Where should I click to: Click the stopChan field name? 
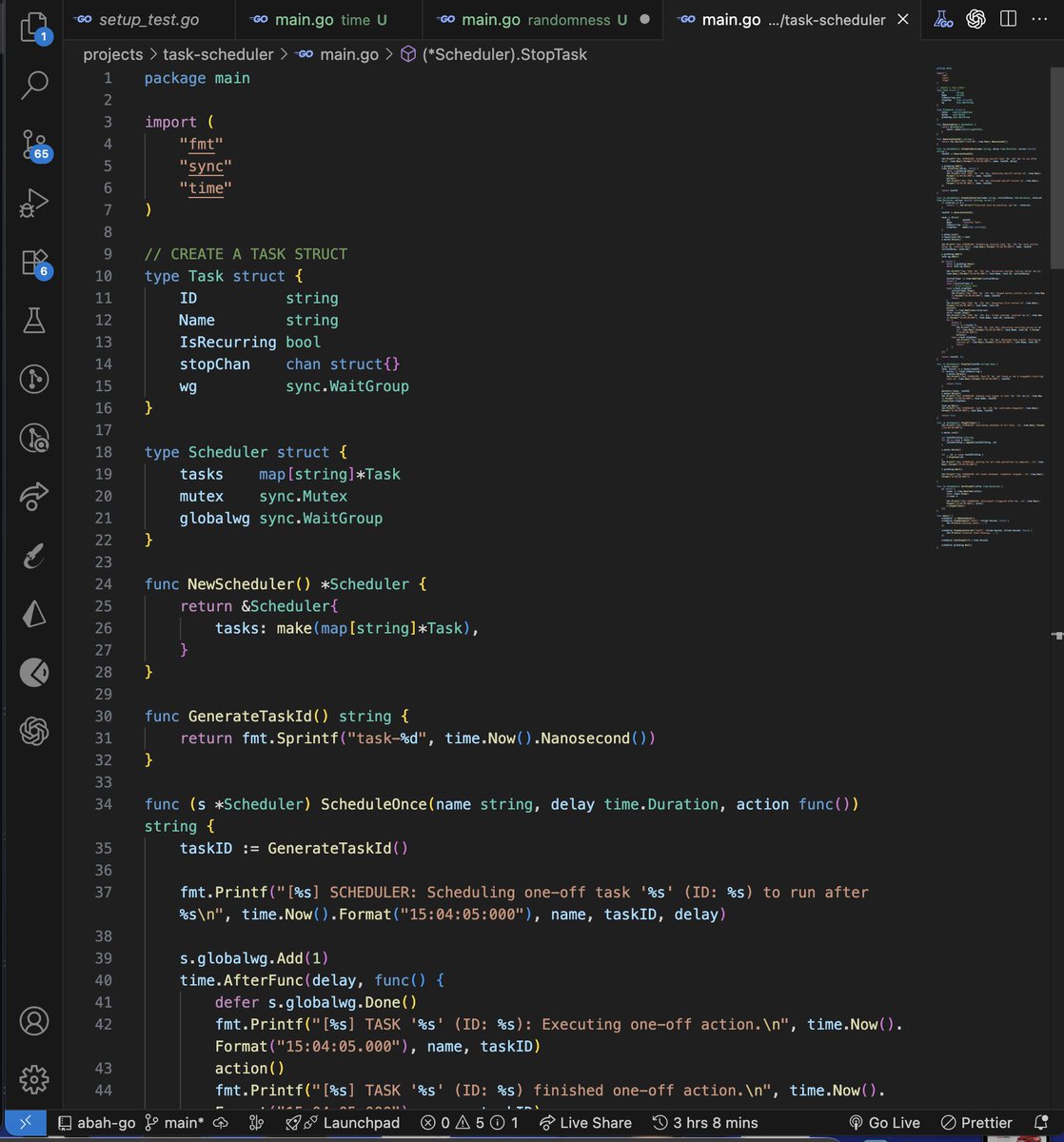[x=215, y=364]
